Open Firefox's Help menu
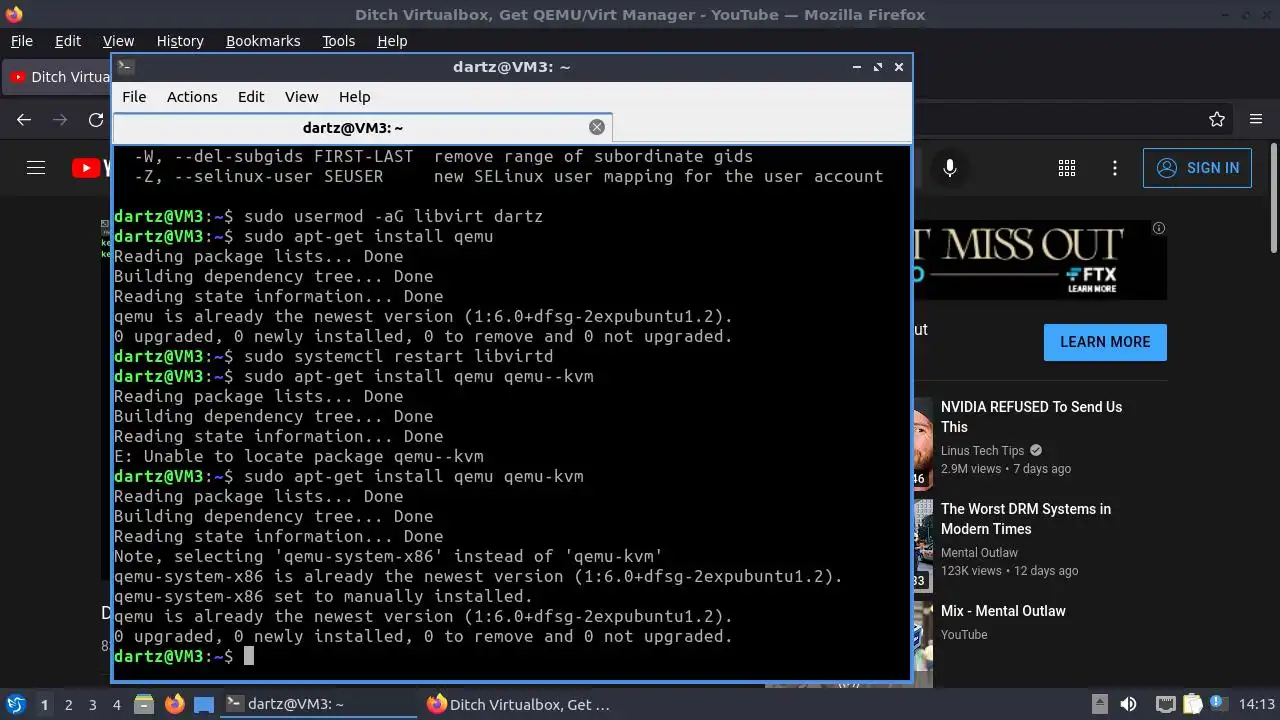 coord(392,41)
